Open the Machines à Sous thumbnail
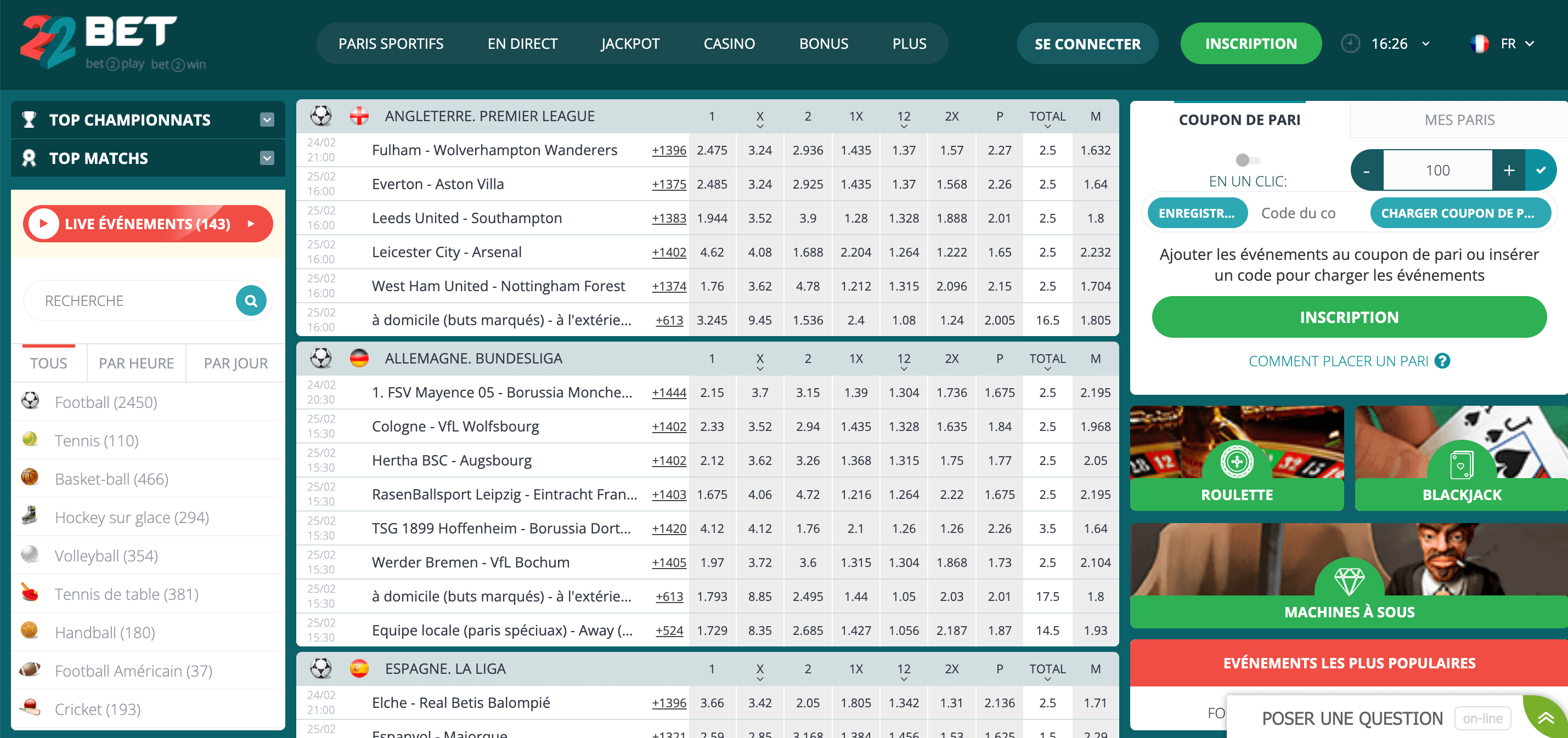This screenshot has height=738, width=1568. 1349,575
